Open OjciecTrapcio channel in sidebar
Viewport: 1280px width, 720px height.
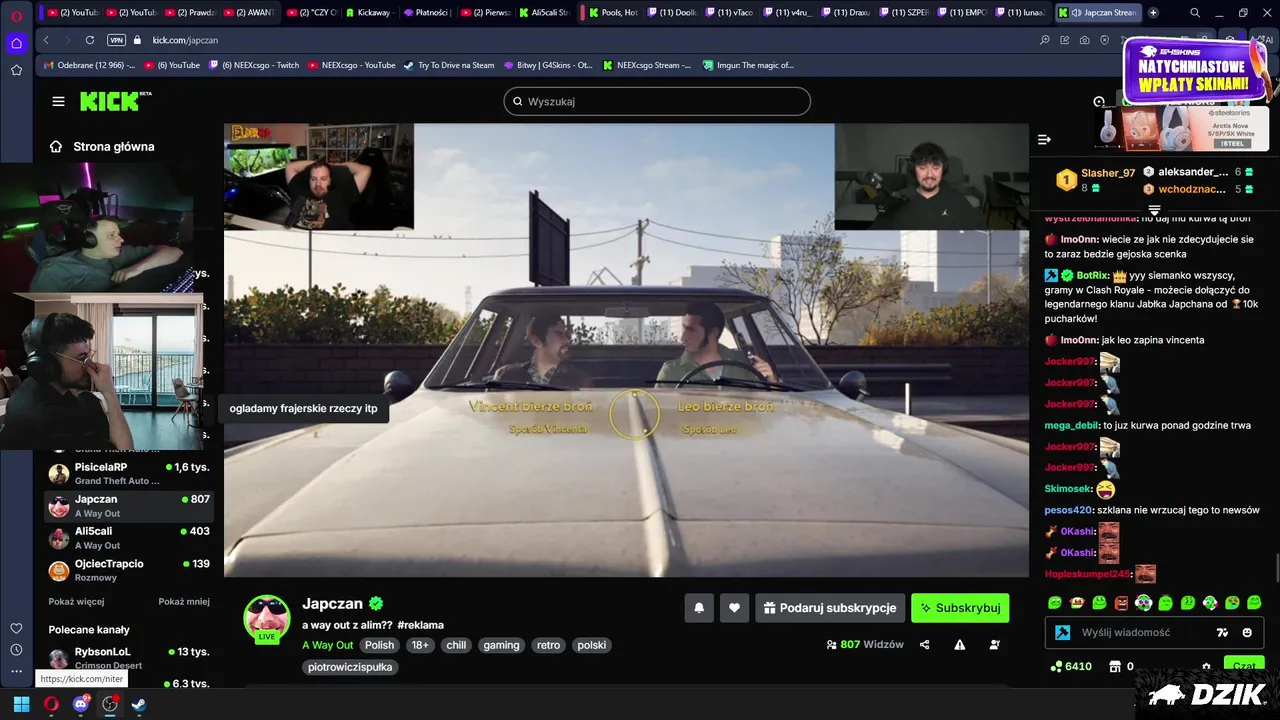point(129,570)
